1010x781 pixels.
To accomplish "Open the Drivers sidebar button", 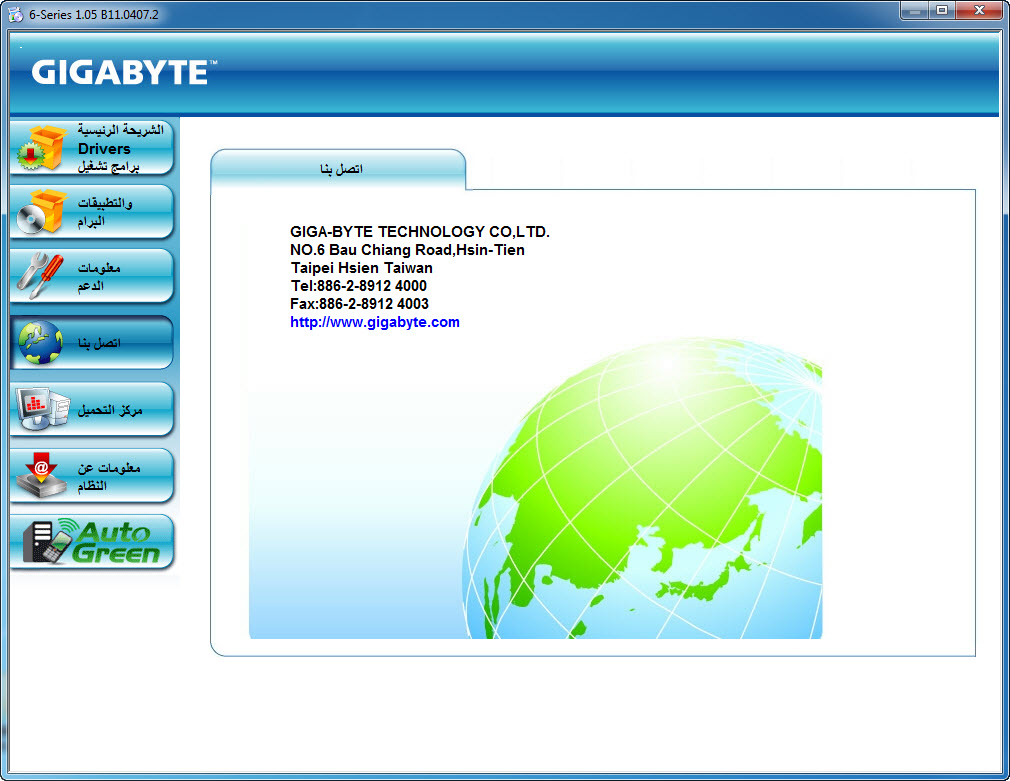I will coord(92,148).
